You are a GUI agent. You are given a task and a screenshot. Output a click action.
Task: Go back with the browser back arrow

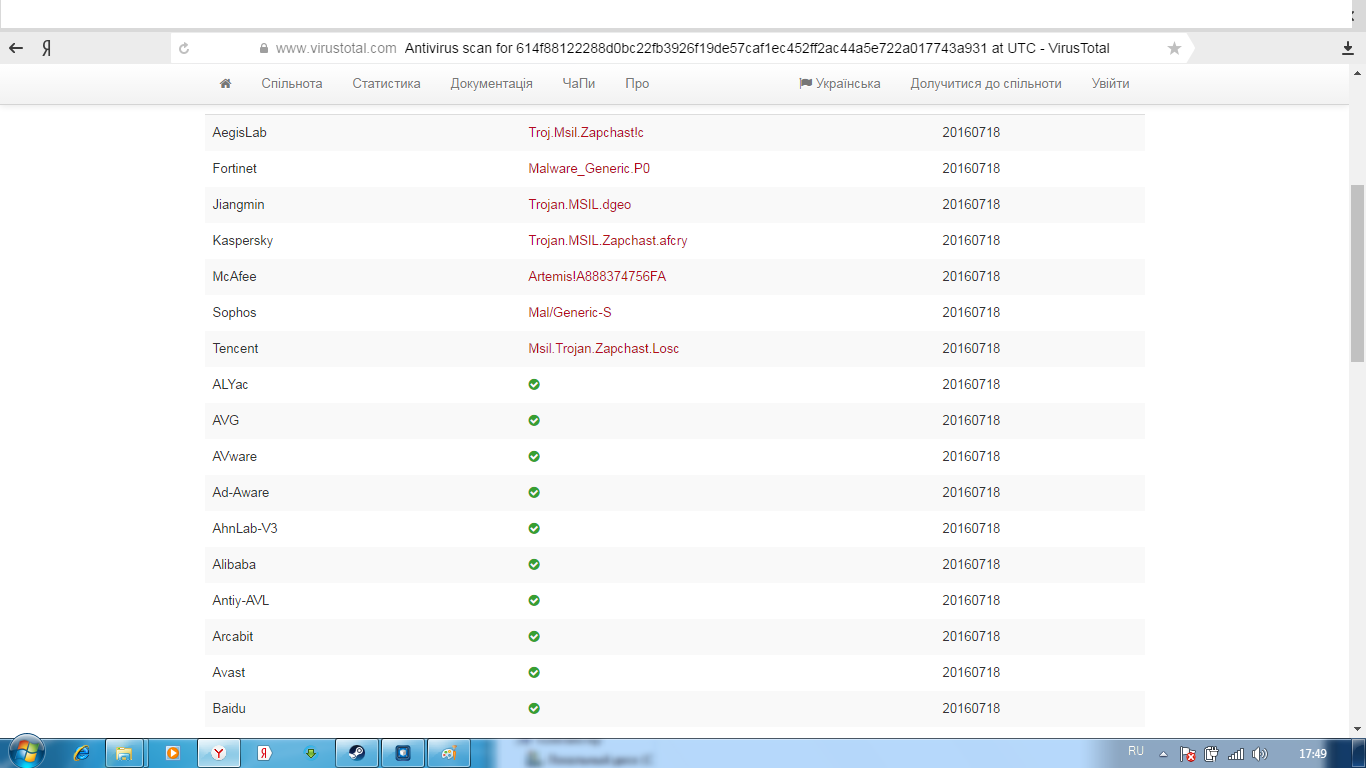[16, 48]
